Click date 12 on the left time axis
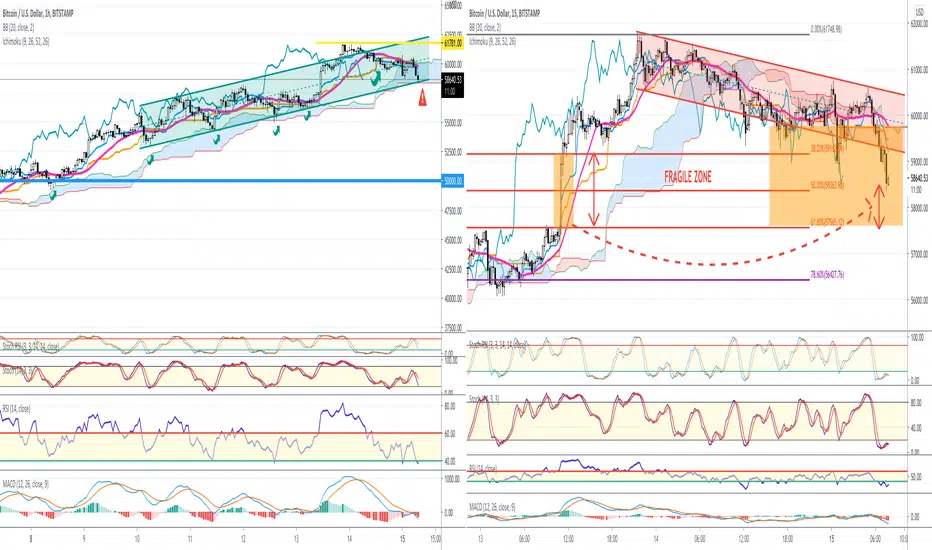This screenshot has width=932, height=550. 243,539
